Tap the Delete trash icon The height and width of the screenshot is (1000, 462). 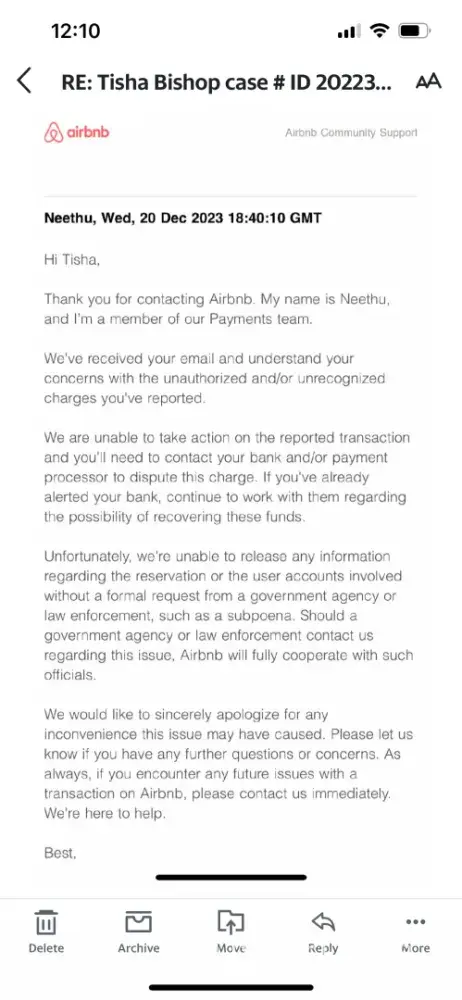pyautogui.click(x=46, y=922)
